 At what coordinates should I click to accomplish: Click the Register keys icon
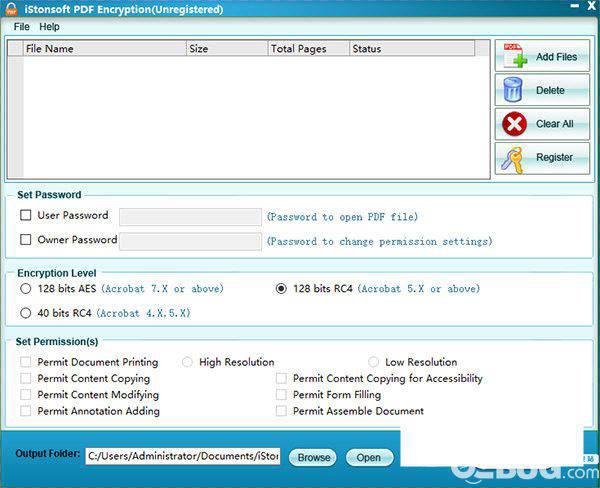[513, 160]
